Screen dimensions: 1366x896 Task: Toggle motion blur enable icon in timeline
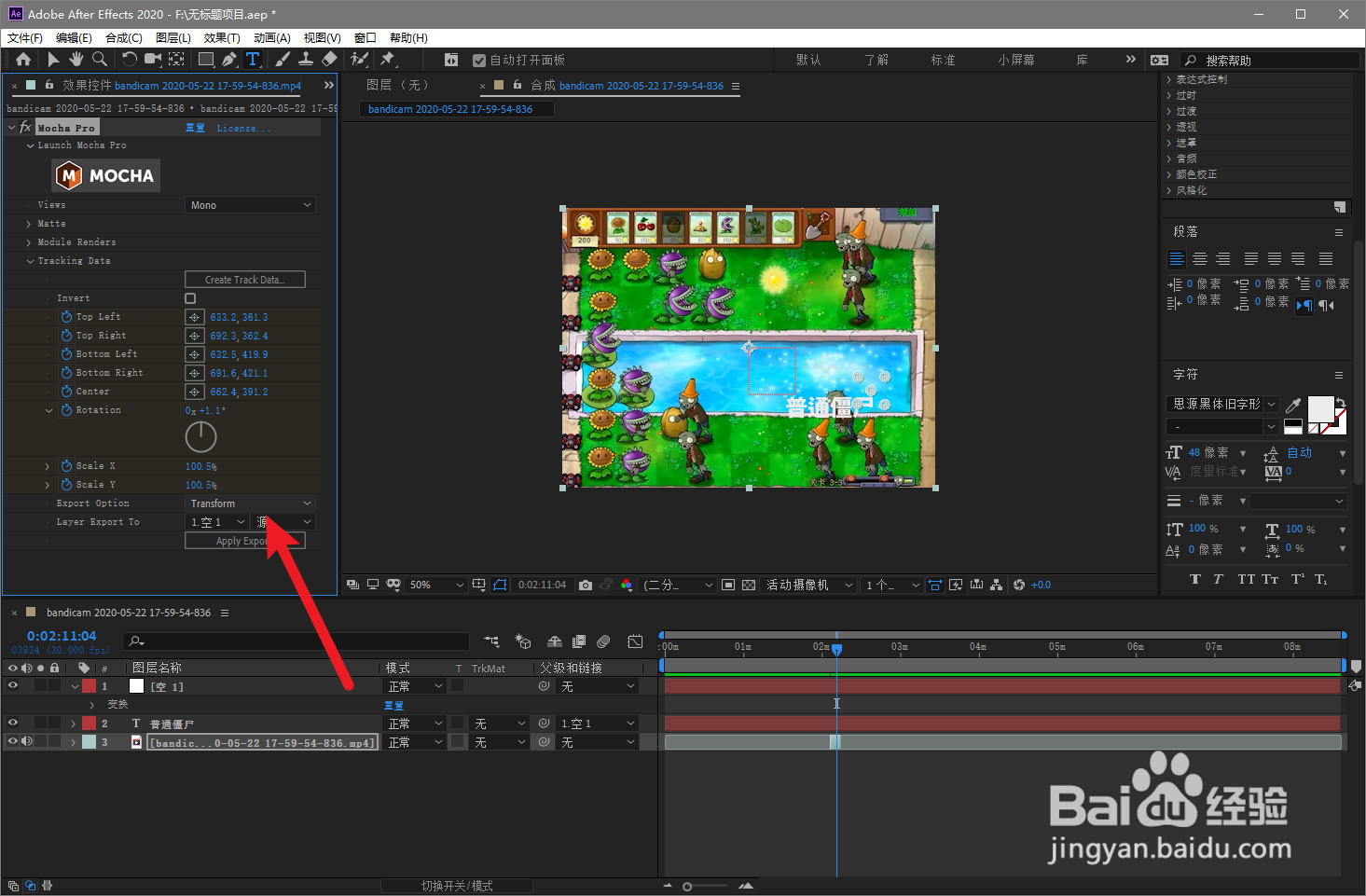click(603, 641)
